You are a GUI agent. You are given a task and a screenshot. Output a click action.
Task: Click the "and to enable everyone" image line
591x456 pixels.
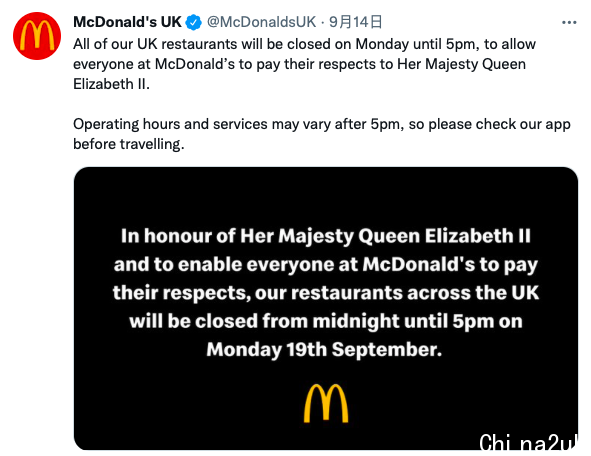coord(326,265)
